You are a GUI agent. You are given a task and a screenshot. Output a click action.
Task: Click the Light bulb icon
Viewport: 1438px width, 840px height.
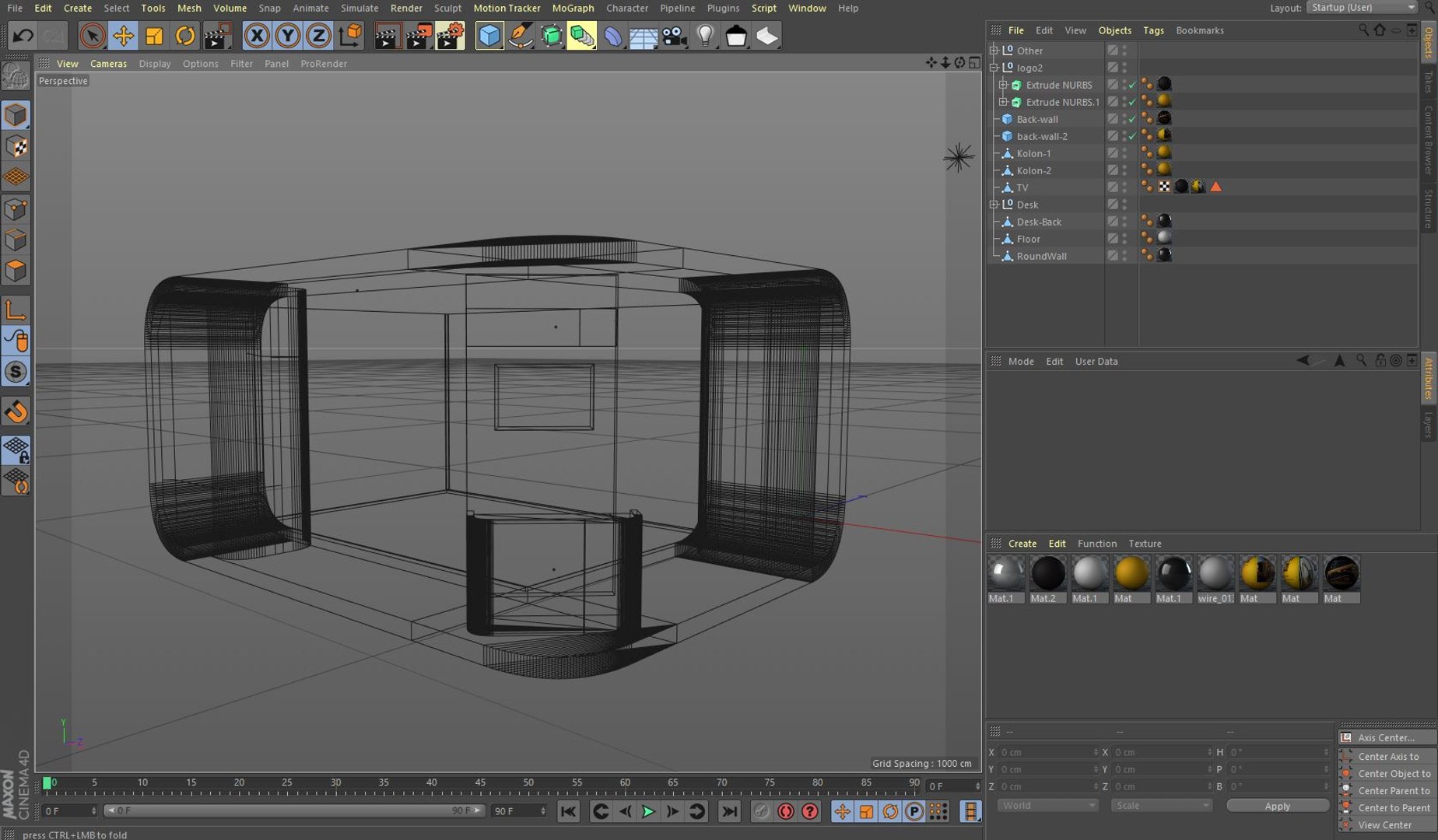705,36
